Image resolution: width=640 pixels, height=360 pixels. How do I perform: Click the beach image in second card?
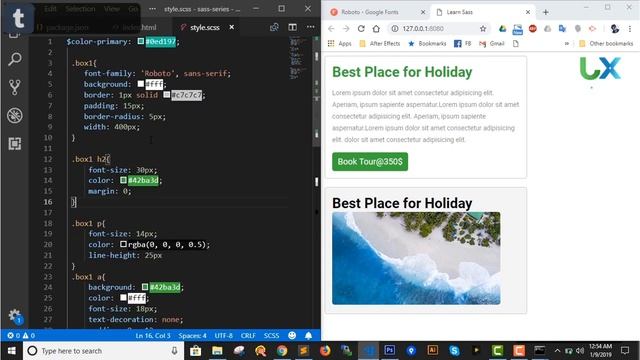[x=416, y=258]
